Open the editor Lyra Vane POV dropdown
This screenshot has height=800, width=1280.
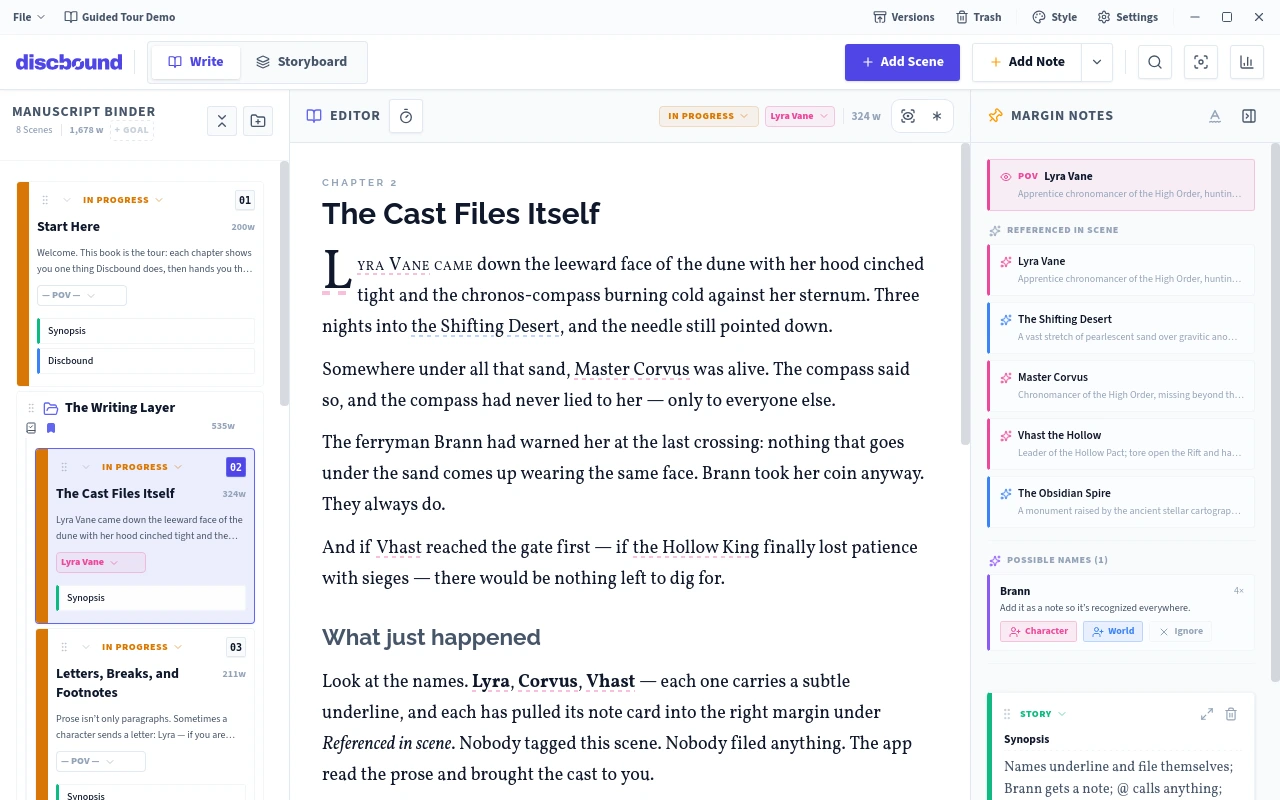pyautogui.click(x=799, y=116)
